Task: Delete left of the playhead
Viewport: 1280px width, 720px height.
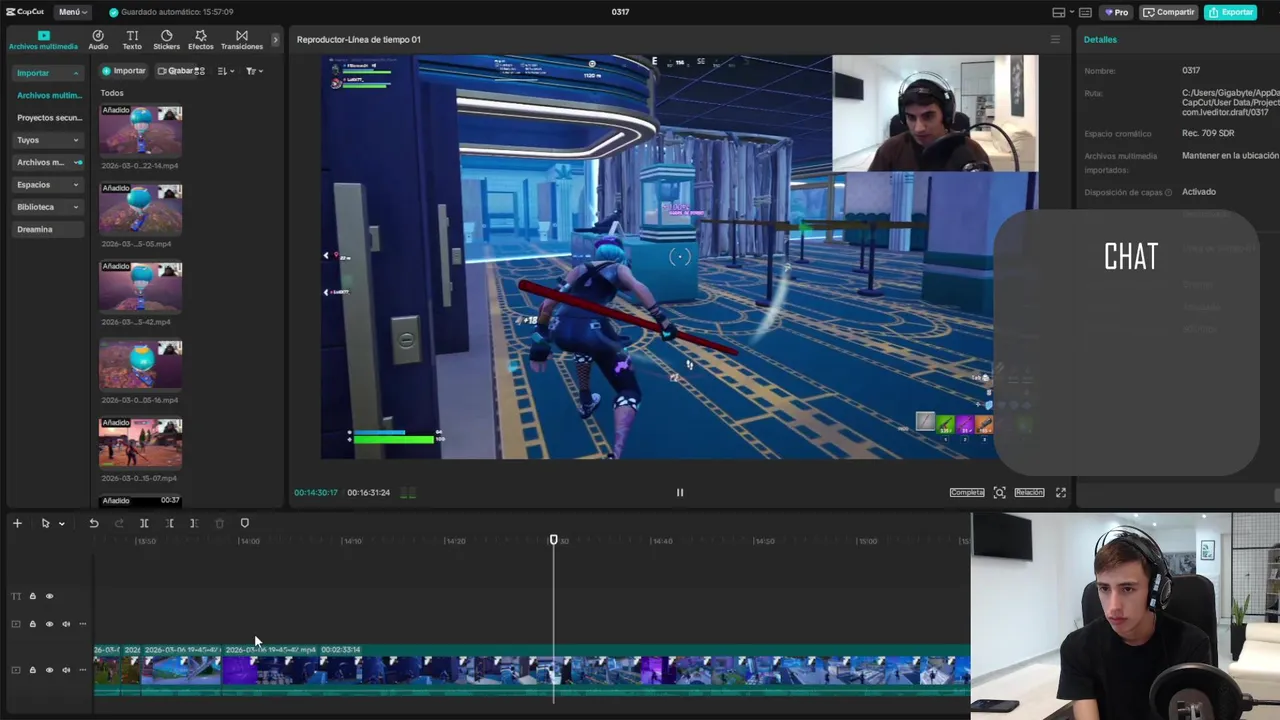Action: coord(169,523)
